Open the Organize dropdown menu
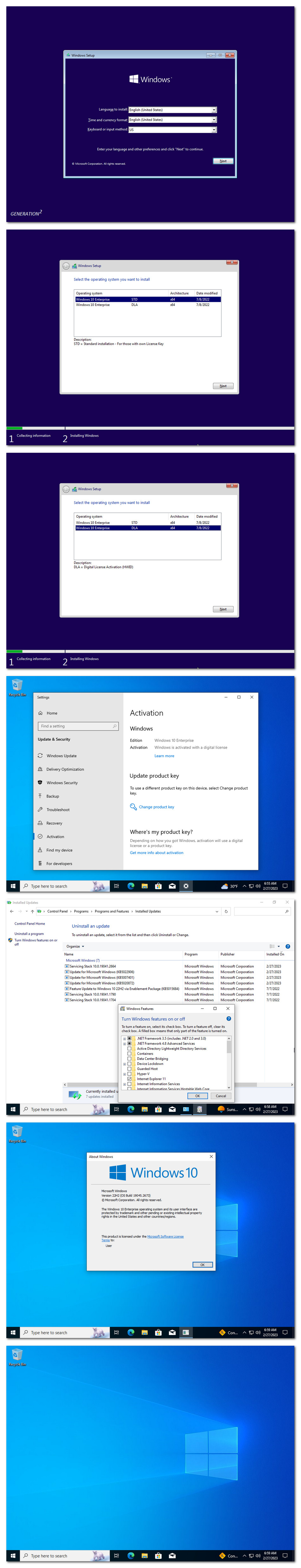Screen dimensions: 301x1568 tap(75, 946)
